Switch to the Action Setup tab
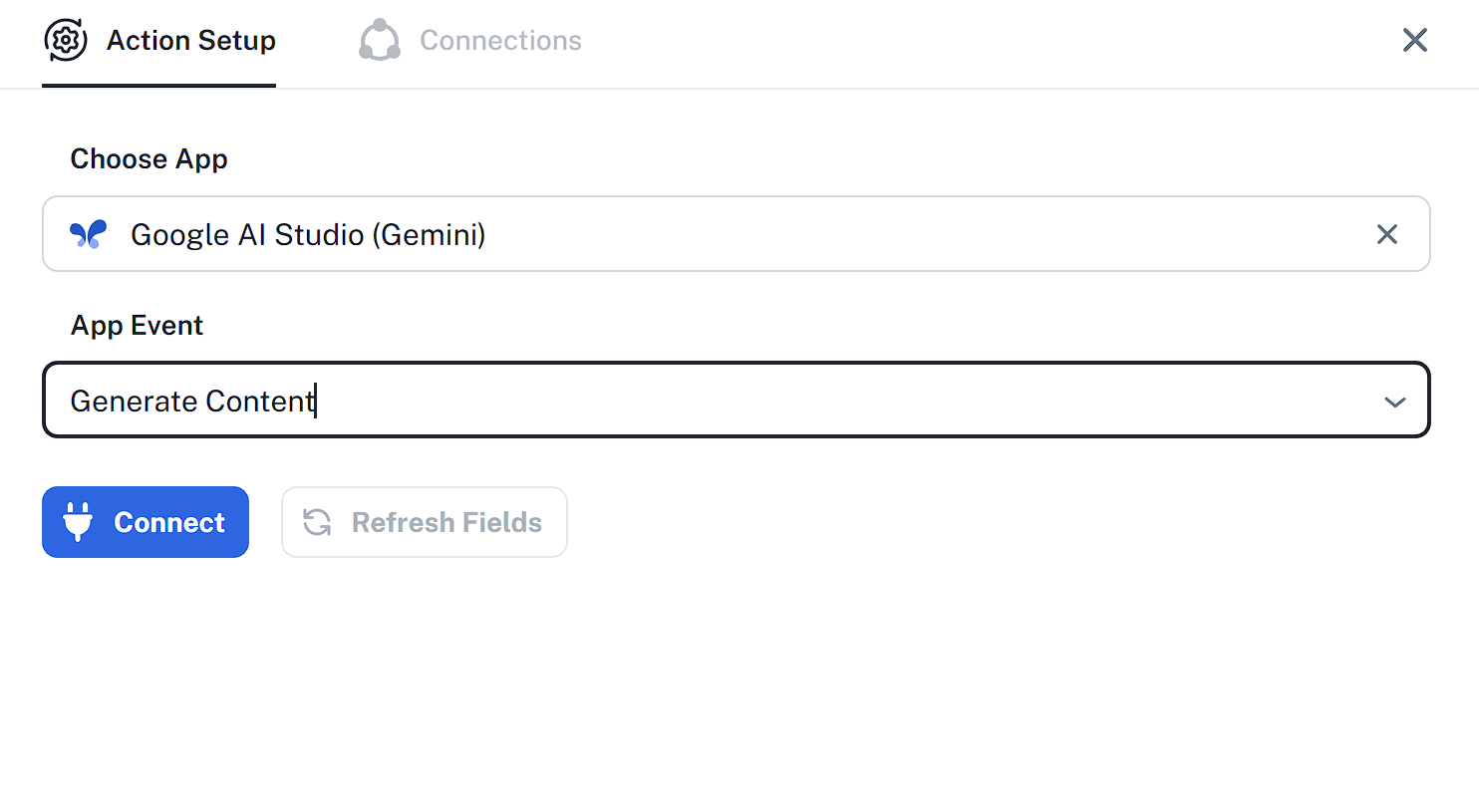Screen dimensions: 1479x812 [x=159, y=42]
